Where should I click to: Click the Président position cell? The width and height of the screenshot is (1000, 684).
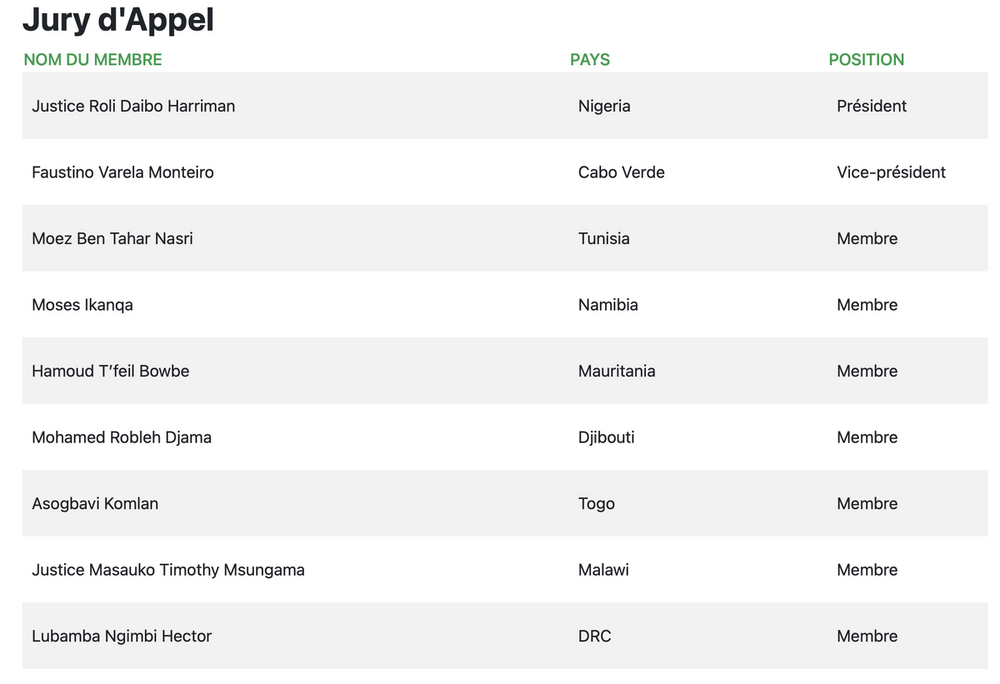click(871, 106)
